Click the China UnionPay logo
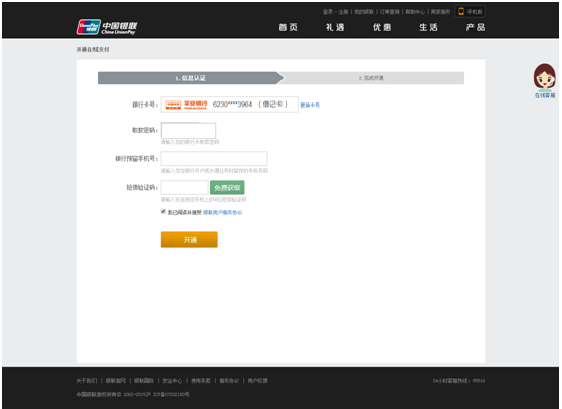562x409 pixels. 107,27
